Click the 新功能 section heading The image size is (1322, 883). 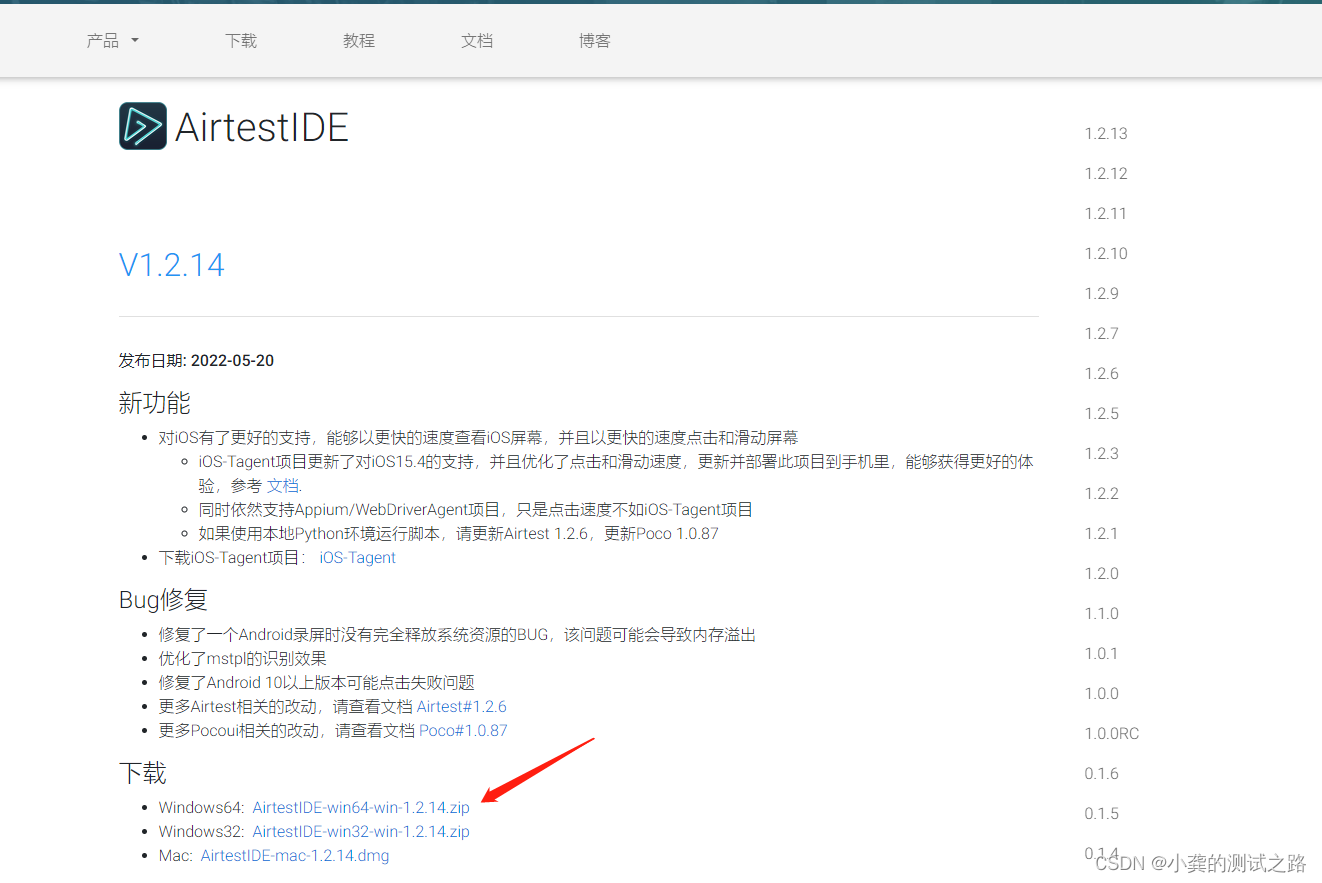155,403
